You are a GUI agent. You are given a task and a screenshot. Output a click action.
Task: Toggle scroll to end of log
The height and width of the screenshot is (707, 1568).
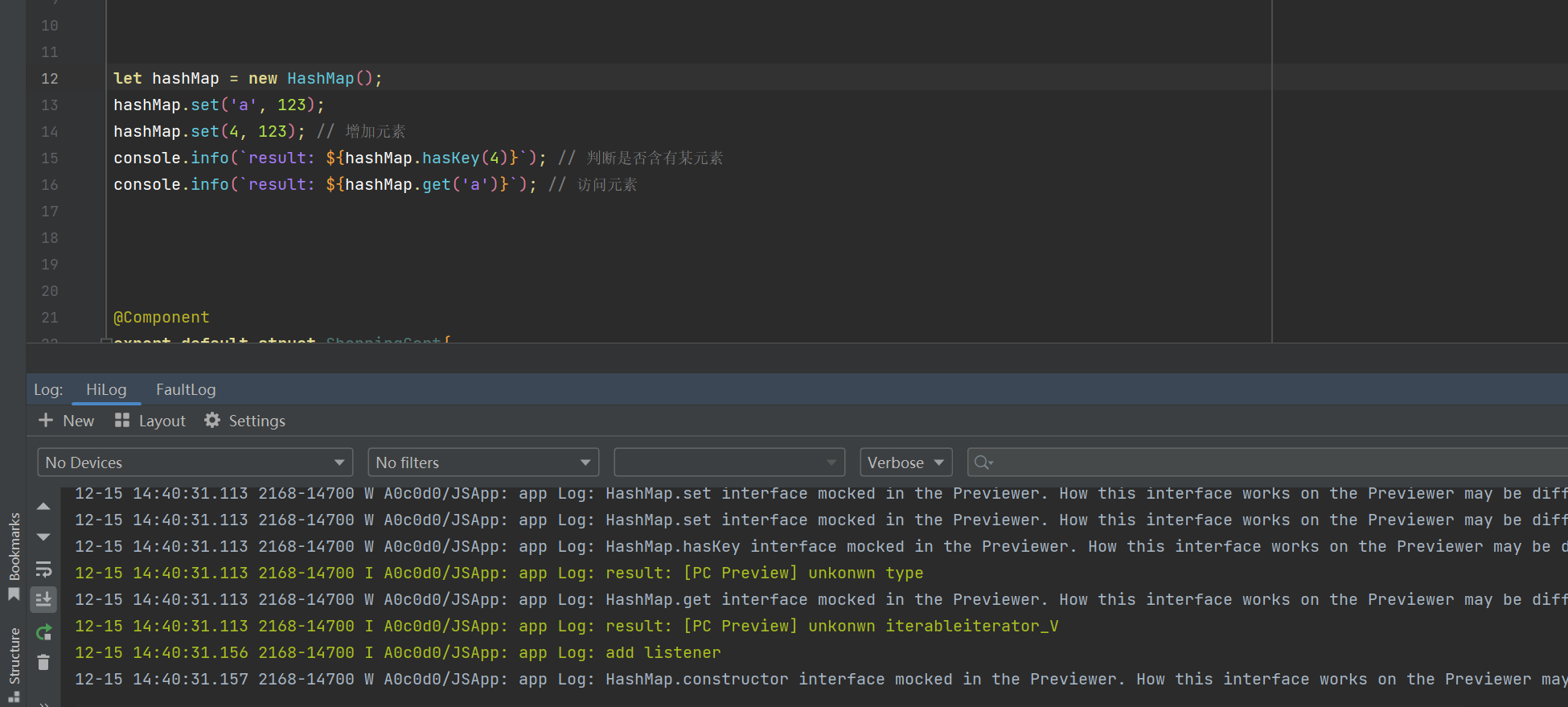click(43, 599)
